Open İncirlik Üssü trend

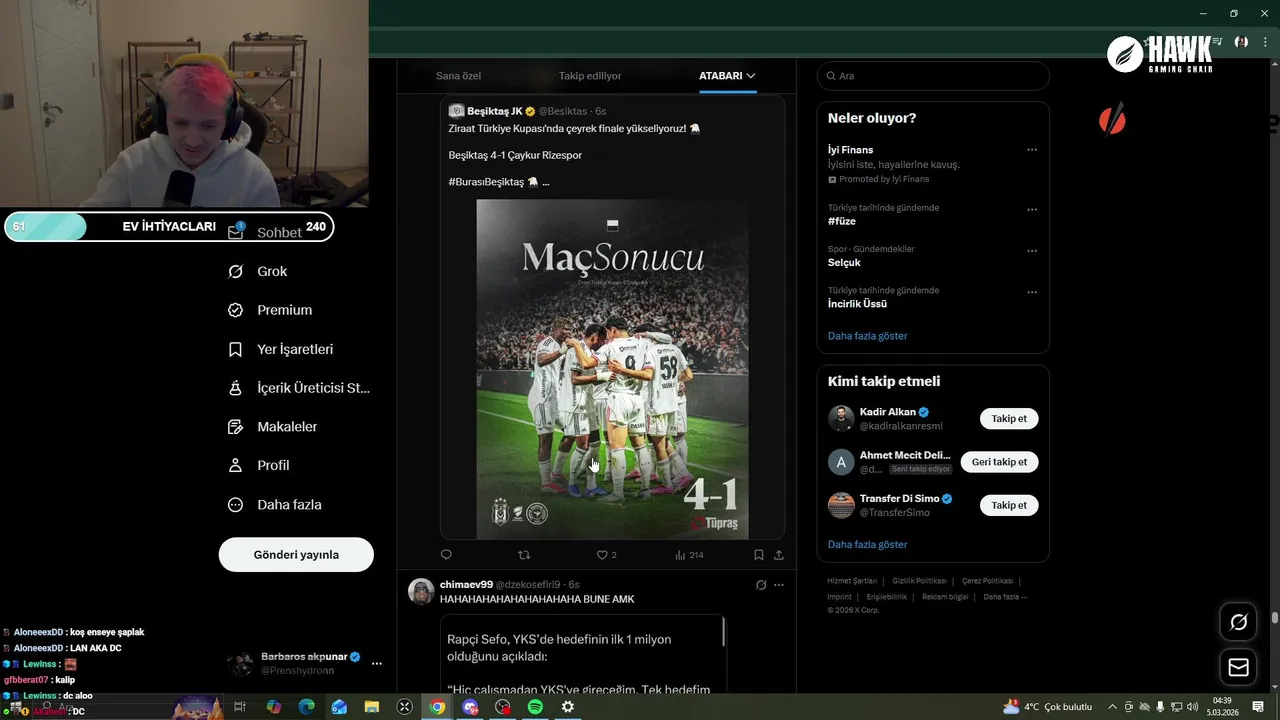coord(858,303)
